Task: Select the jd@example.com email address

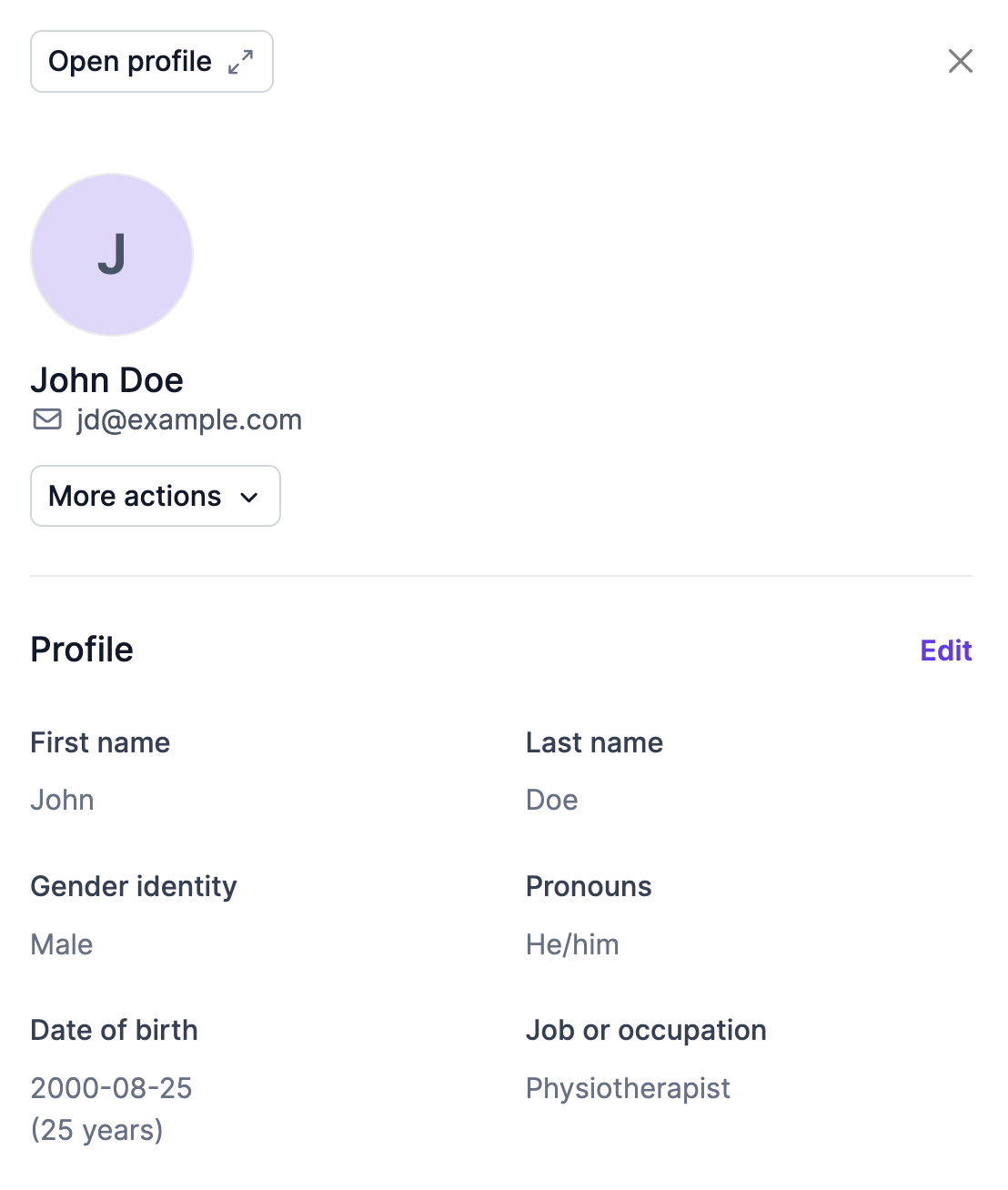Action: [188, 419]
